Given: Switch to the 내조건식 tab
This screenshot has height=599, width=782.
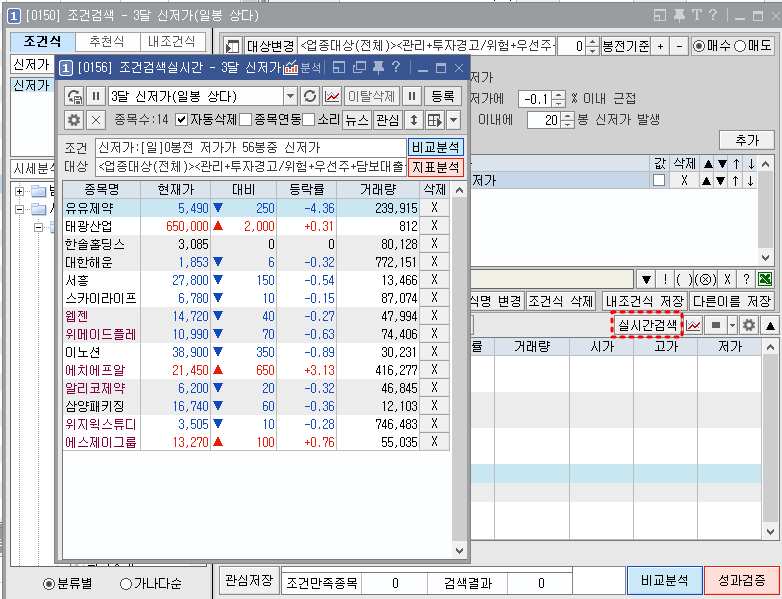Looking at the screenshot, I should [x=172, y=41].
